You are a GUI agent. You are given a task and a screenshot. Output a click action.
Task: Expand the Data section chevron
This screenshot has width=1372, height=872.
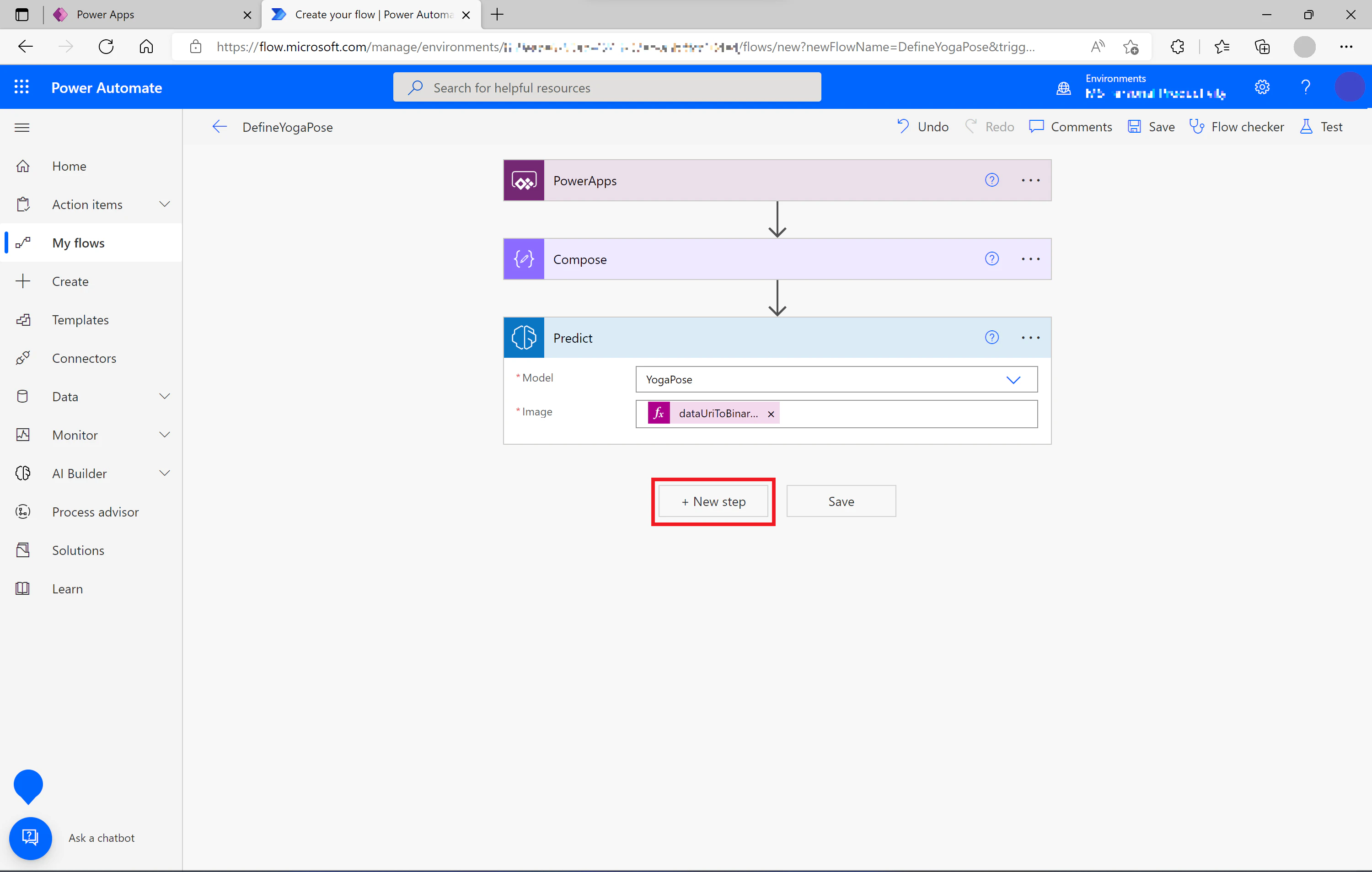164,396
